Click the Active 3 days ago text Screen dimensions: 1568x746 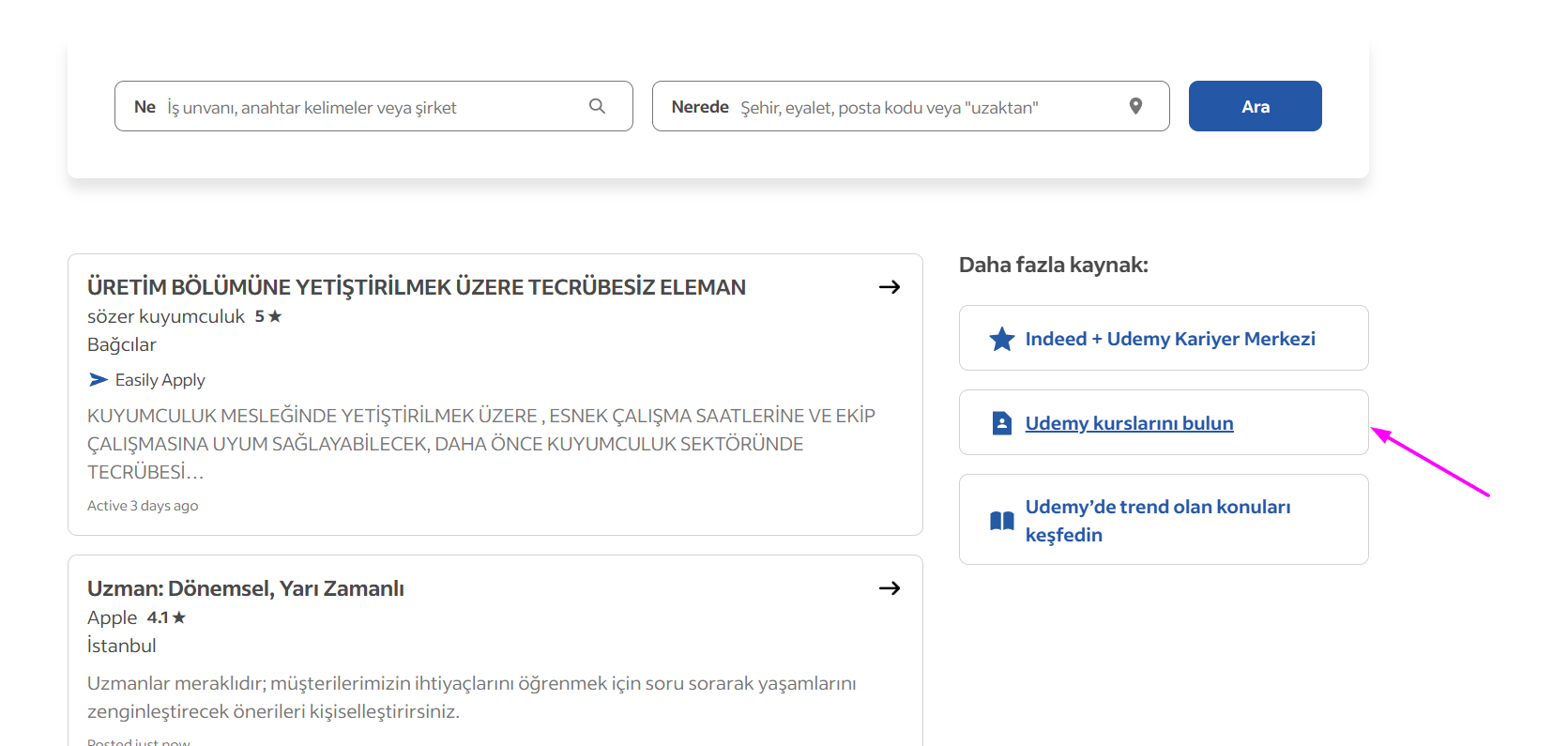(x=143, y=506)
